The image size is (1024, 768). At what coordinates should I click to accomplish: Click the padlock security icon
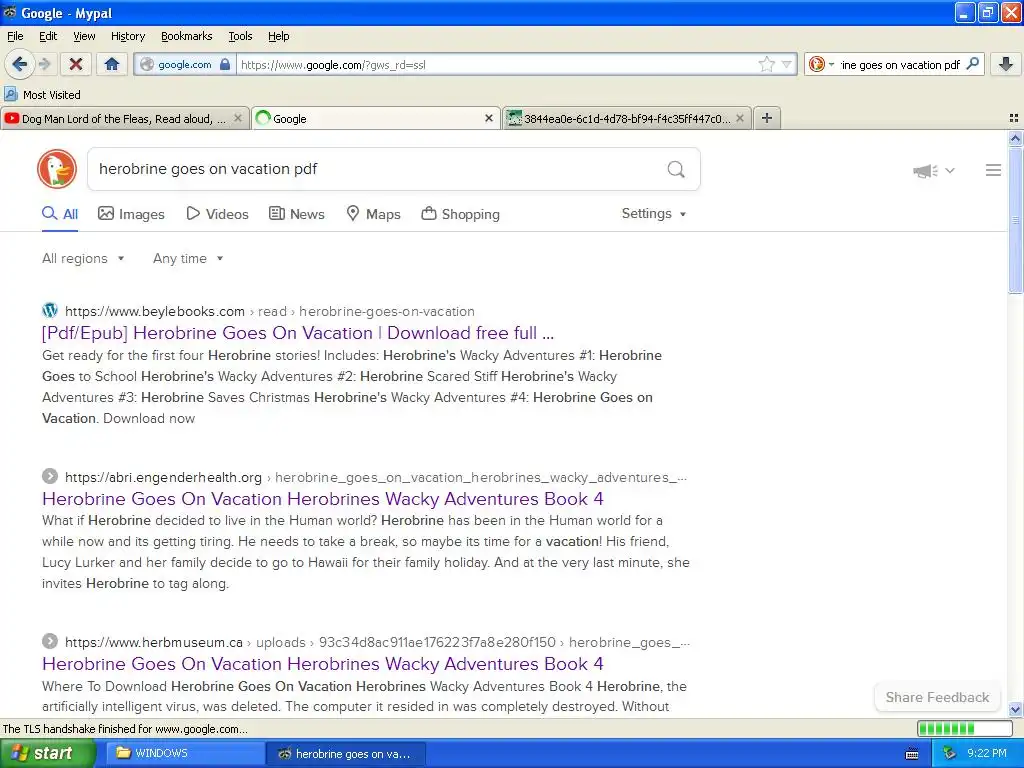225,64
